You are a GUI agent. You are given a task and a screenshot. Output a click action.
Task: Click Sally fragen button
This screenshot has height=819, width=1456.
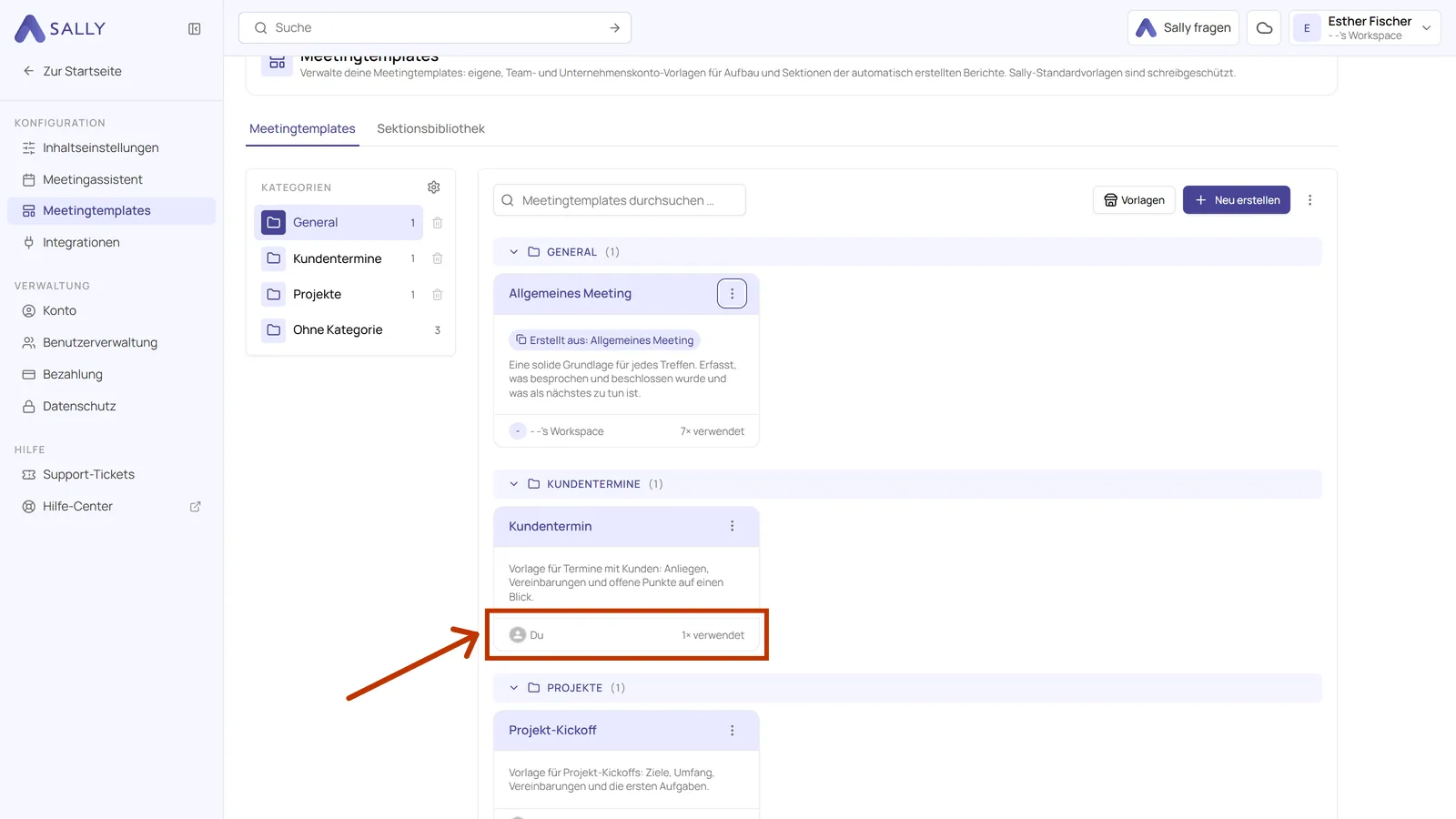pos(1183,28)
